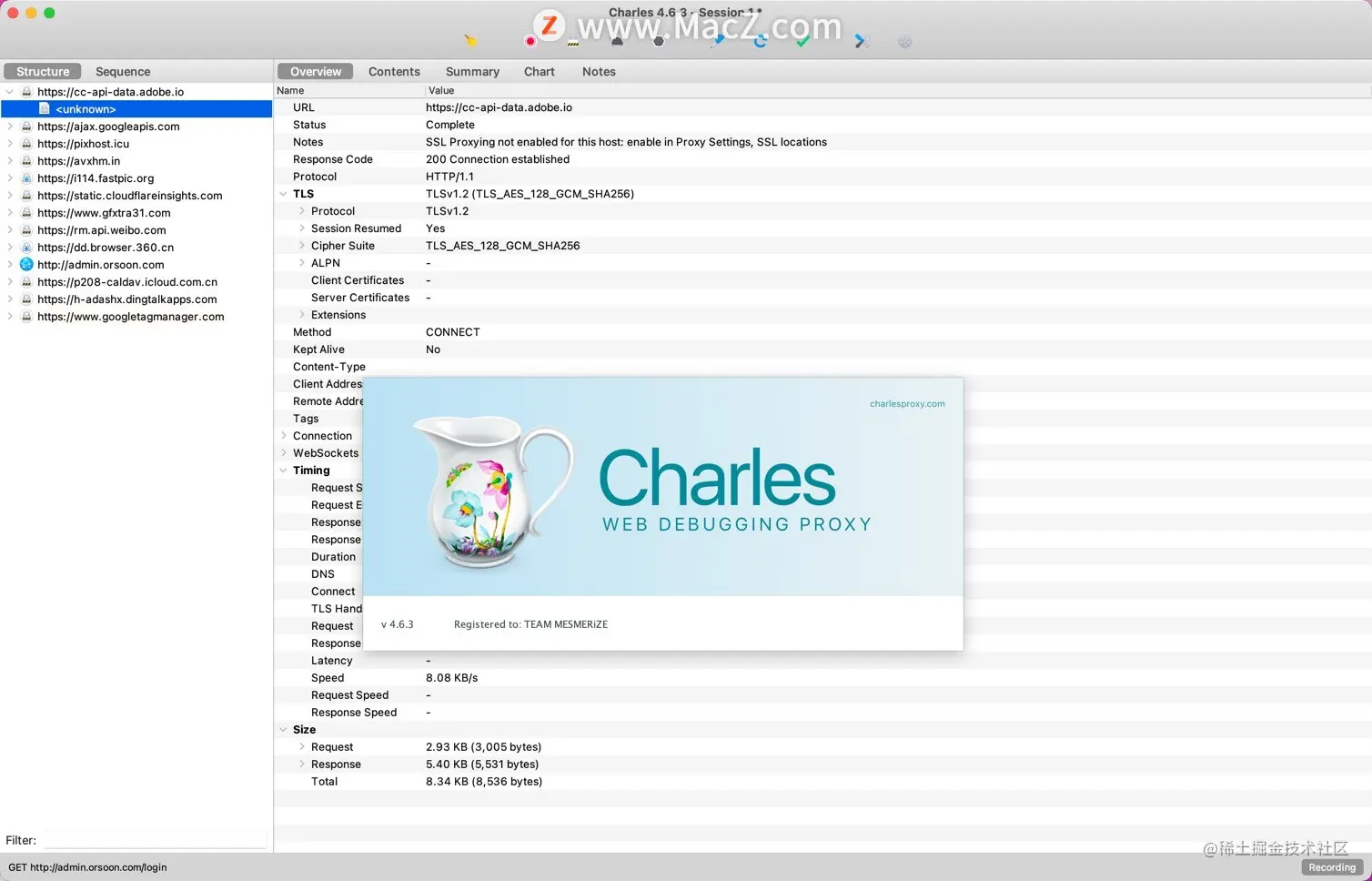Expand the Connection section
1372x881 pixels.
284,436
